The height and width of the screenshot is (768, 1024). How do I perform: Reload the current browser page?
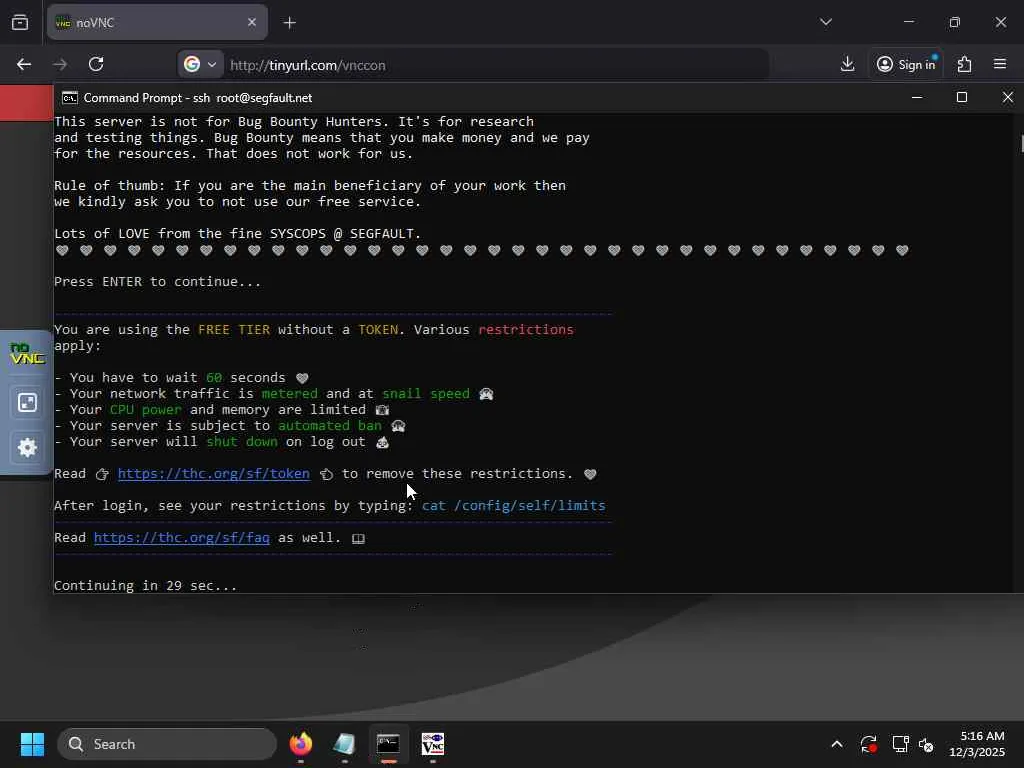[x=96, y=64]
